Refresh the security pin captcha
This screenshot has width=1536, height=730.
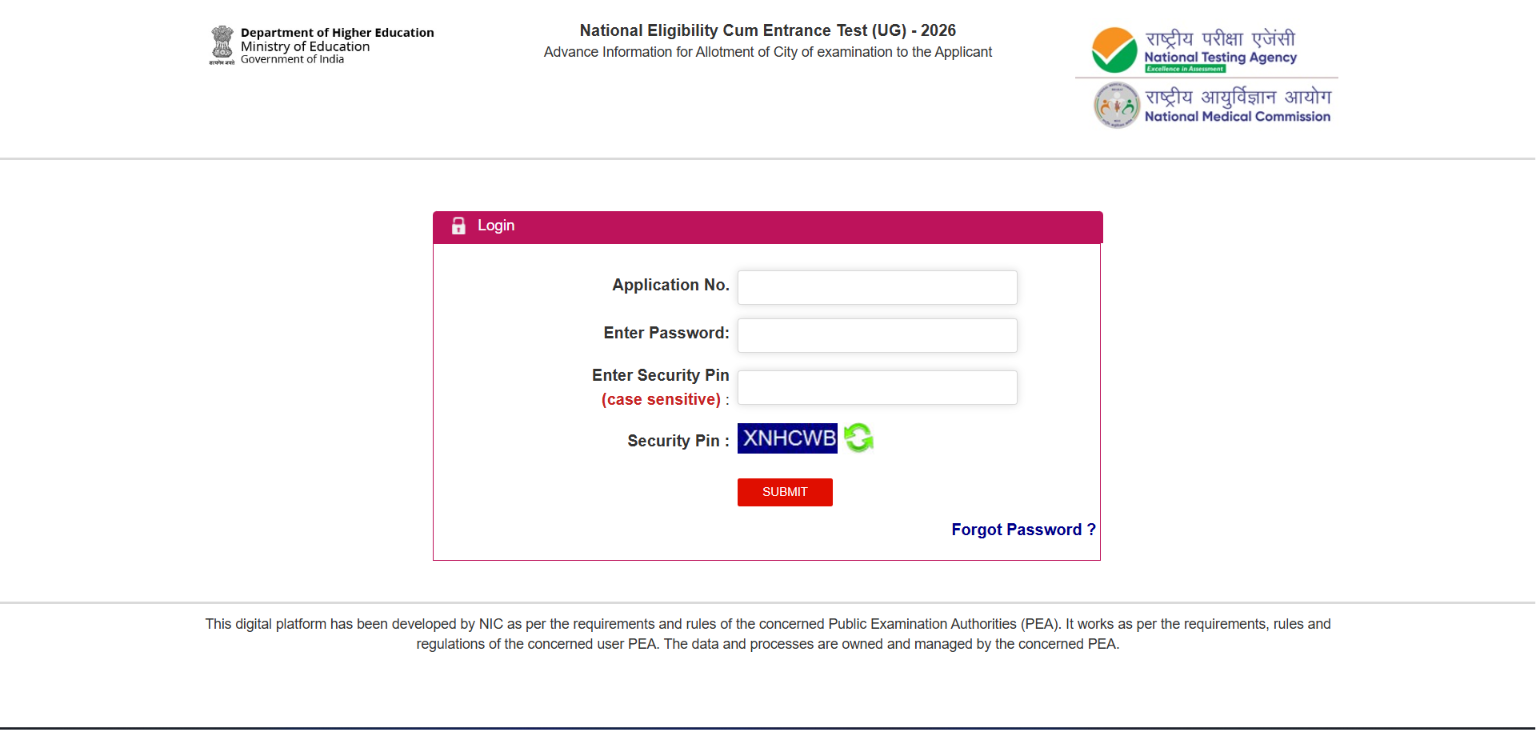(x=858, y=438)
